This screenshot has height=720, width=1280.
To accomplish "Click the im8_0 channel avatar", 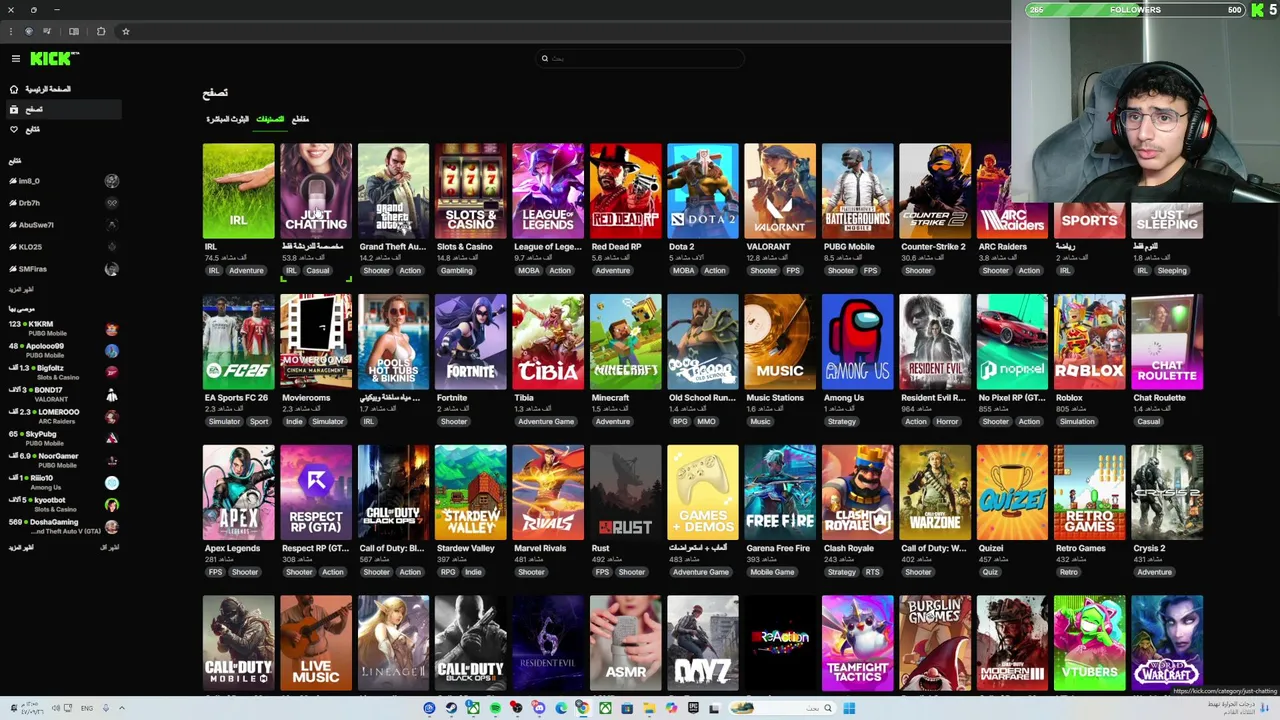I will point(112,181).
